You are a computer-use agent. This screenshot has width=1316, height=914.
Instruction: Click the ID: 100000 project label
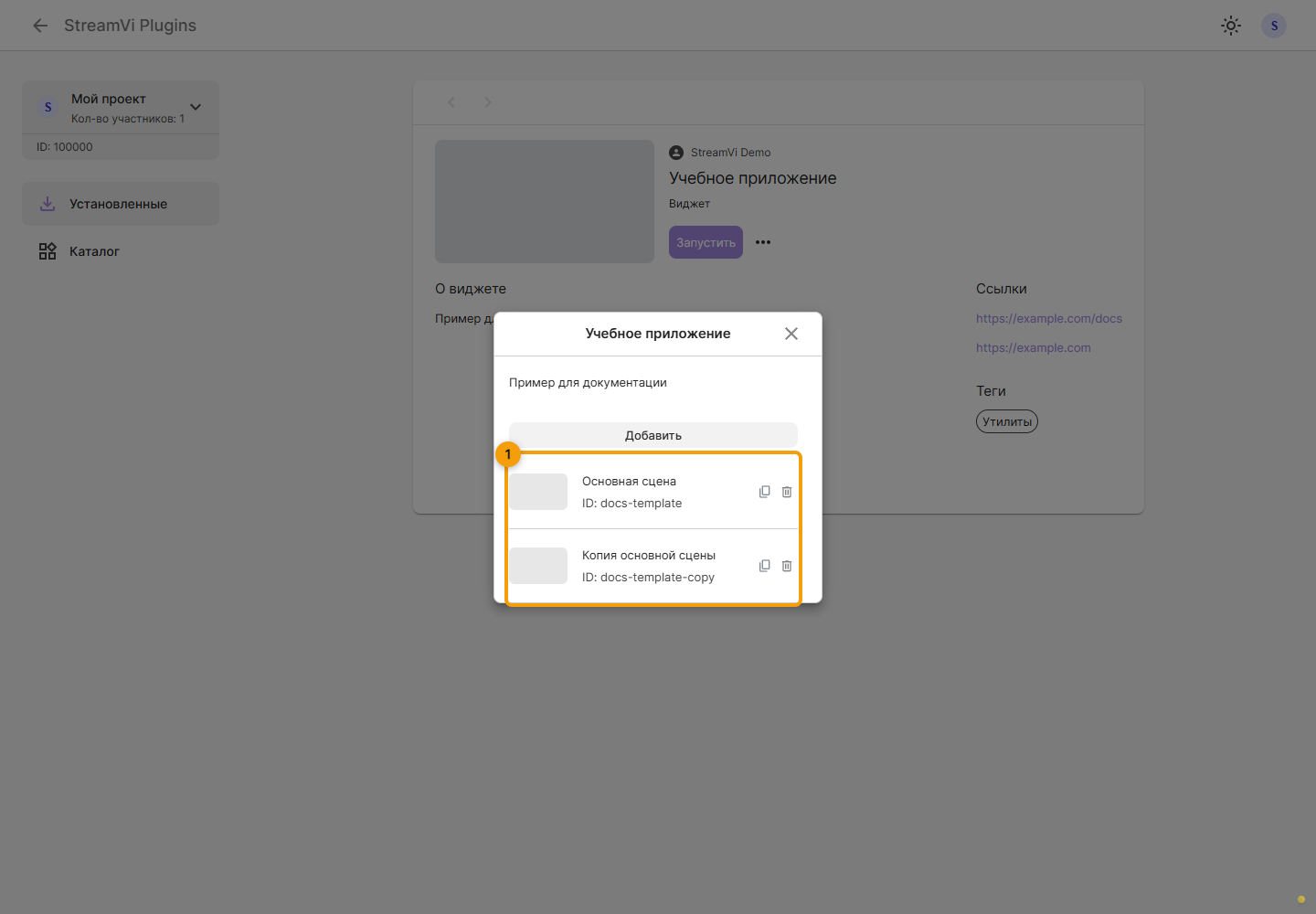[65, 147]
